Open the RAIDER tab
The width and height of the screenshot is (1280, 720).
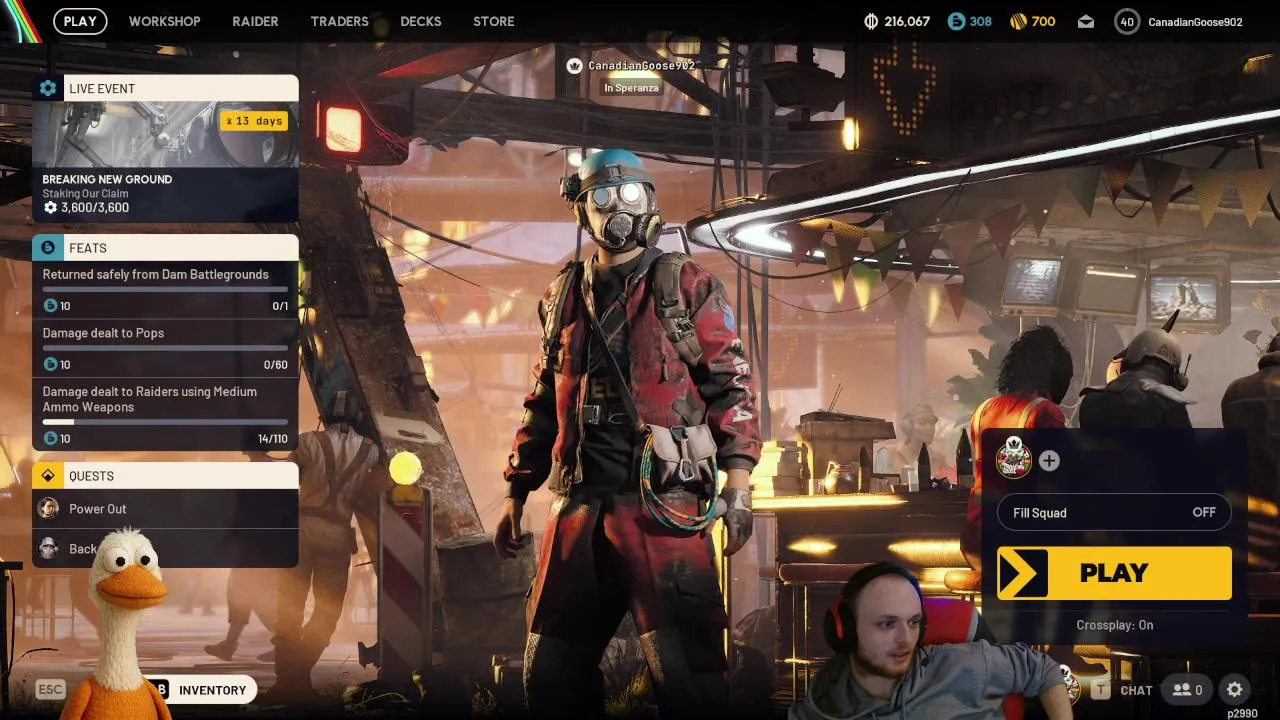click(255, 21)
